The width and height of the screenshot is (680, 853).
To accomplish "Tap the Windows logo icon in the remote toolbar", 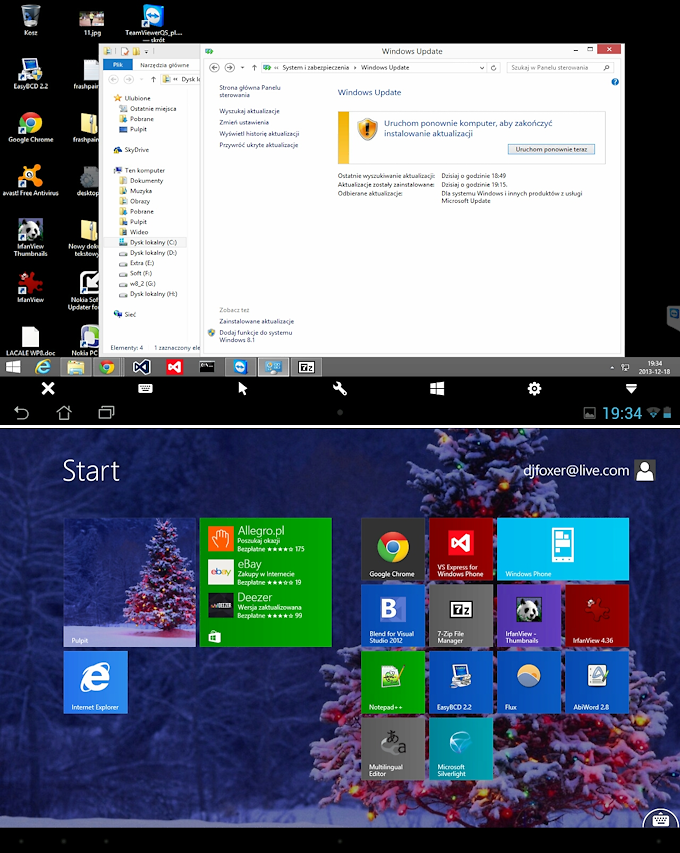I will tap(437, 388).
